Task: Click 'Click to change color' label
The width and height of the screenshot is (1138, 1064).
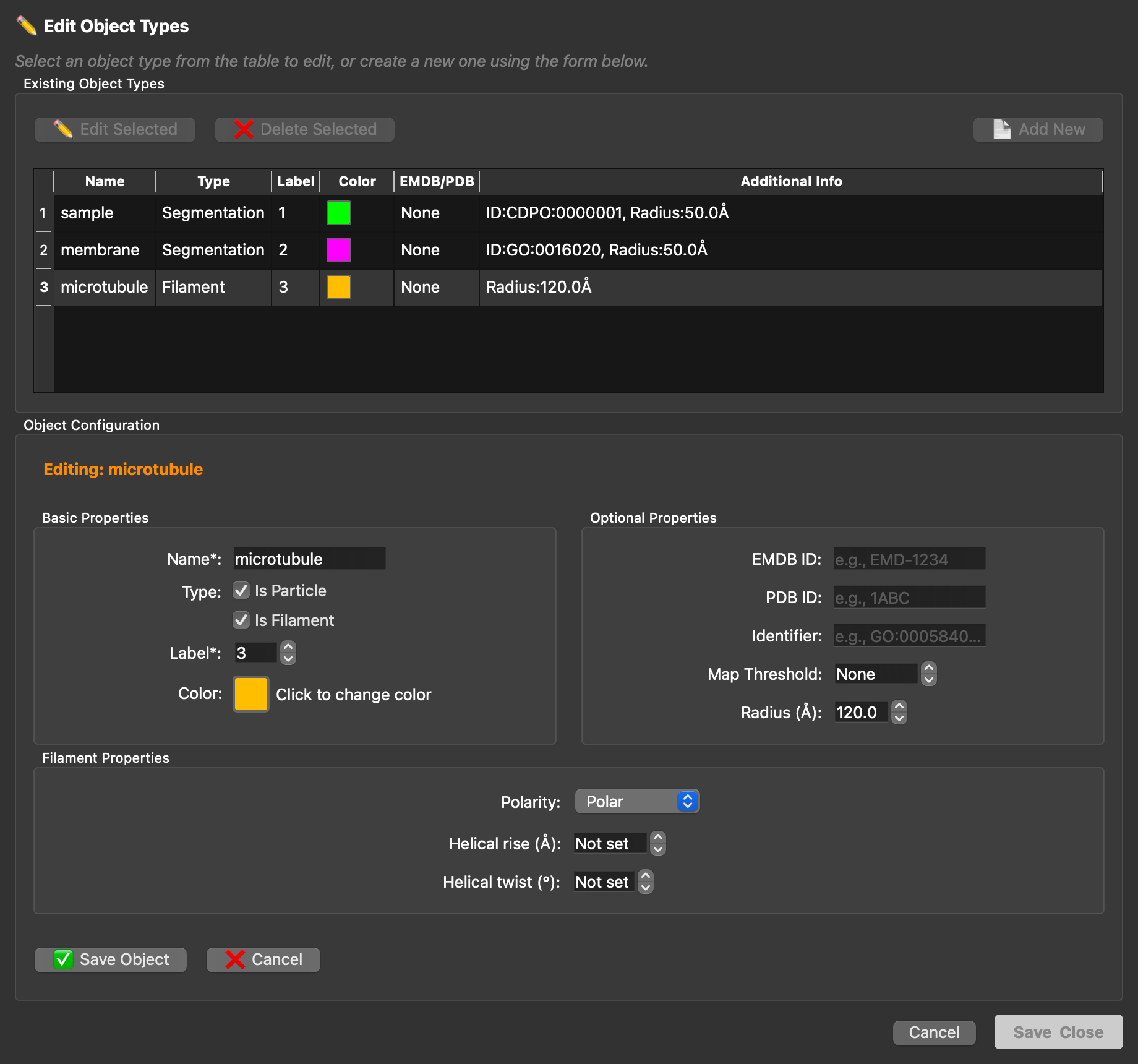Action: [353, 694]
